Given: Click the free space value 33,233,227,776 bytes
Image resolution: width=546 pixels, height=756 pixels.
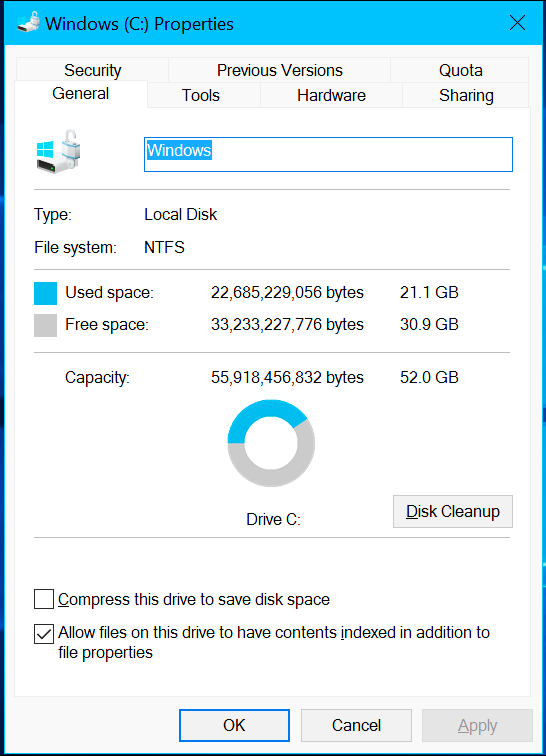Looking at the screenshot, I should 287,324.
